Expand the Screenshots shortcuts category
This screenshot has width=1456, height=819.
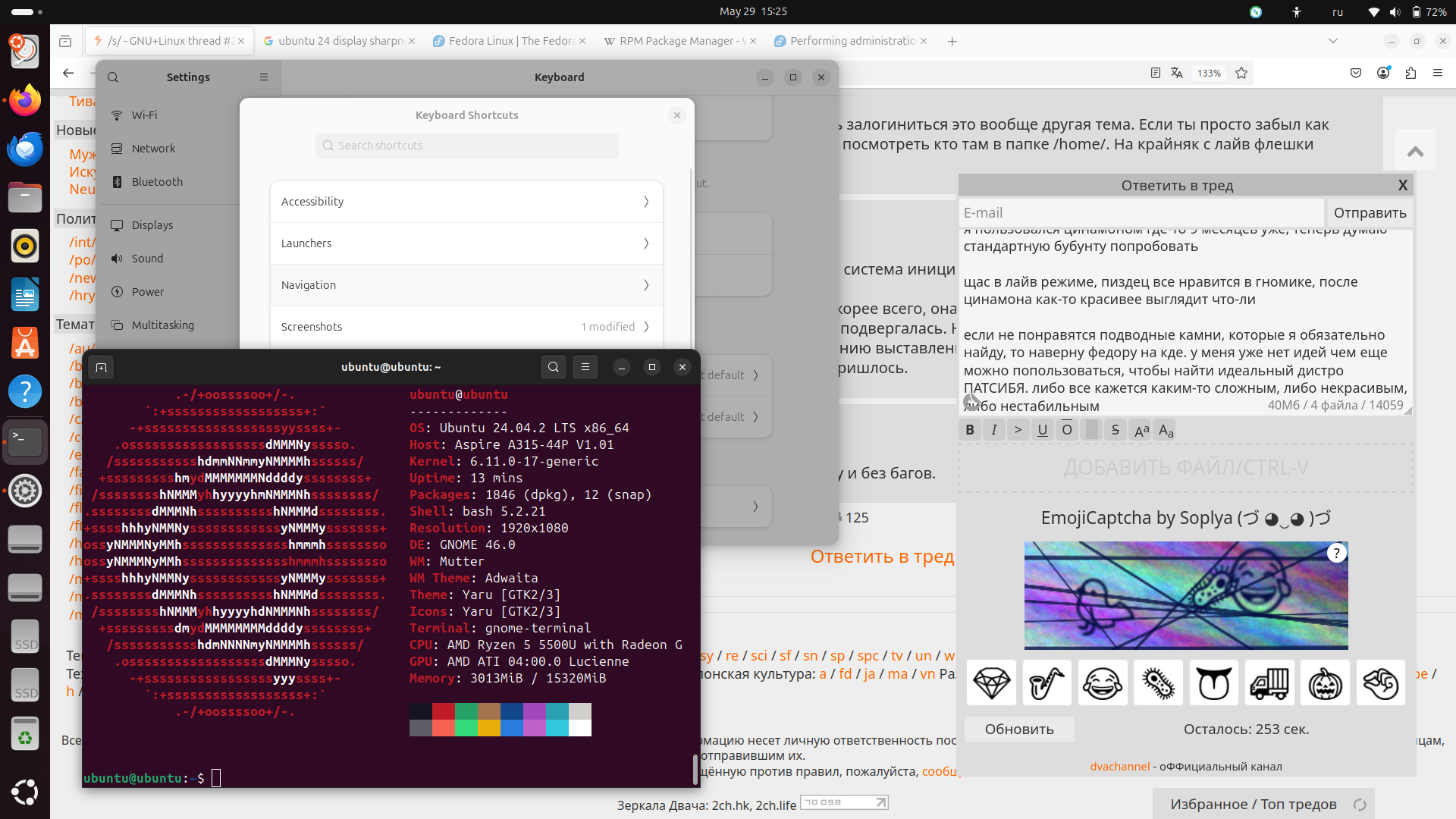[x=466, y=327]
